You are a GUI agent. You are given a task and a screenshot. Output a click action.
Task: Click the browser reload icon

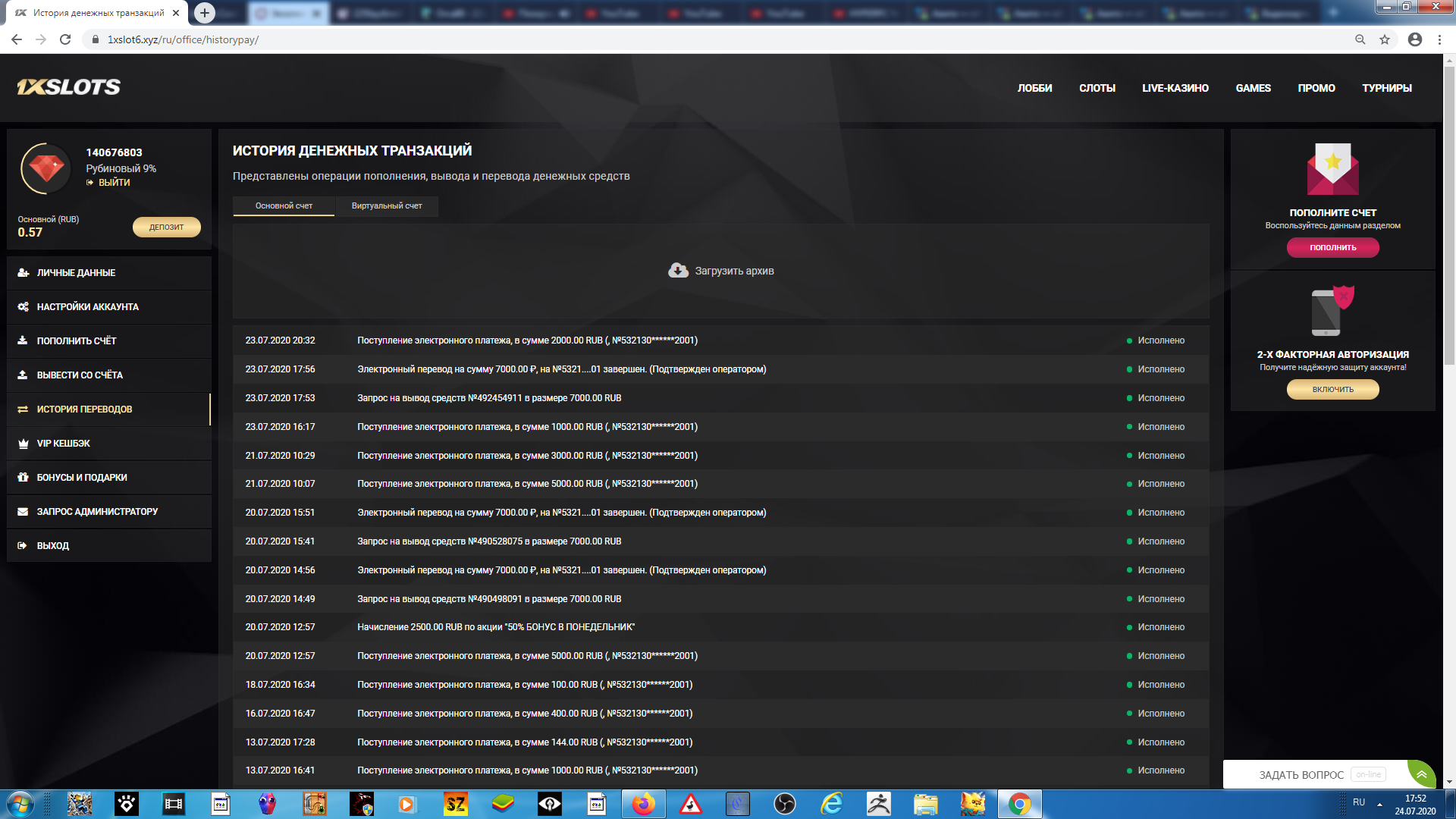click(x=65, y=39)
